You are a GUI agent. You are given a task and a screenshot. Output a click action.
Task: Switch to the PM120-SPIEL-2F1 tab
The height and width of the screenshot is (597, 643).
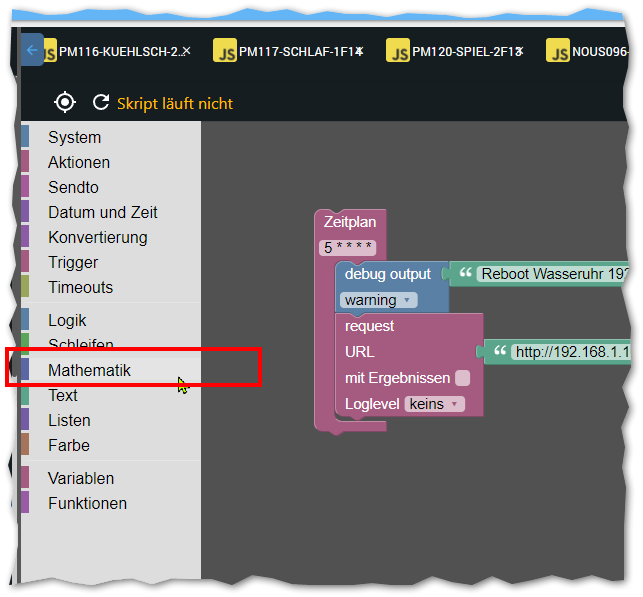pos(463,51)
